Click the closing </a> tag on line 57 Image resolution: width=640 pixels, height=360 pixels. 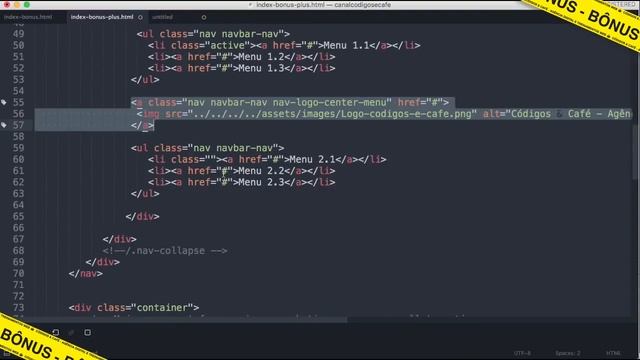[x=142, y=125]
